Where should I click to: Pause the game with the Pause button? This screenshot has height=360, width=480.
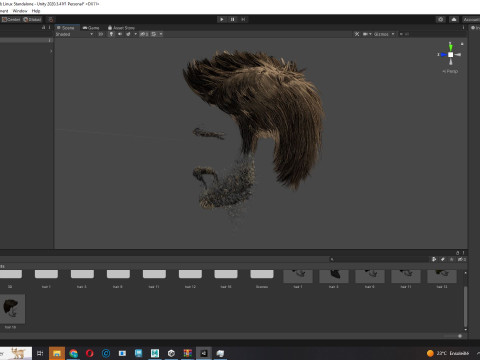(x=232, y=19)
